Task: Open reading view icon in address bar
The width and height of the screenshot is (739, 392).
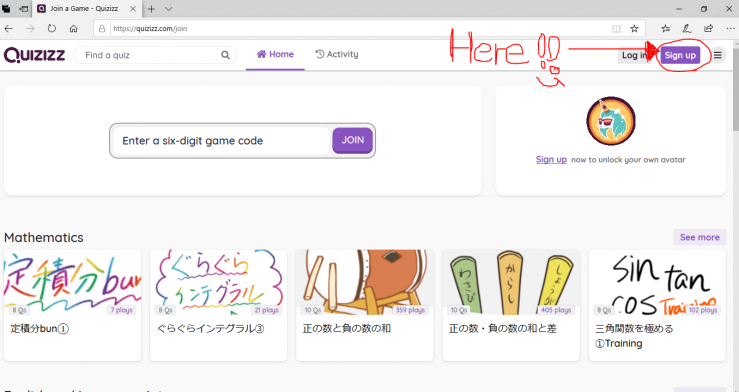Action: click(x=616, y=29)
